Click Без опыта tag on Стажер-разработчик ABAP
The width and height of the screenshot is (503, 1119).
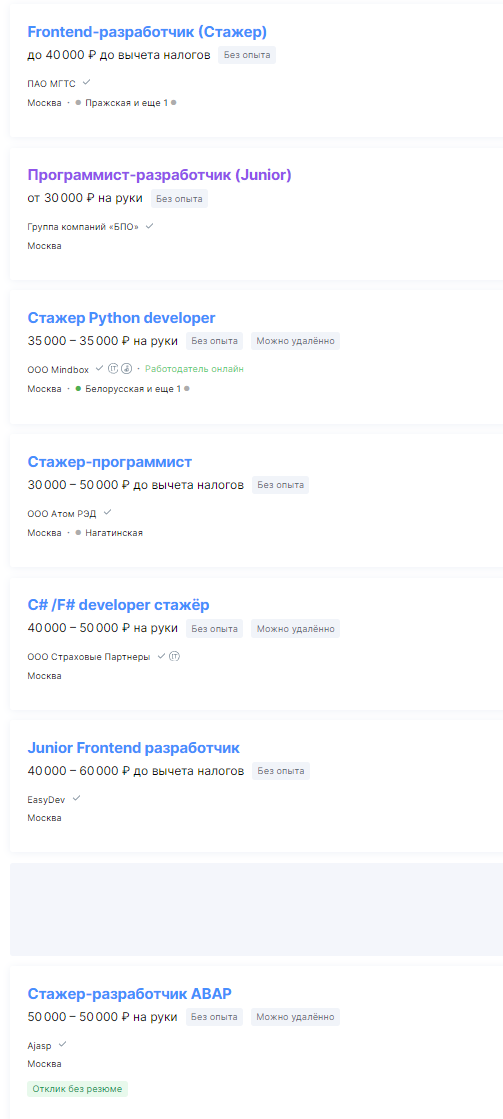(215, 1017)
